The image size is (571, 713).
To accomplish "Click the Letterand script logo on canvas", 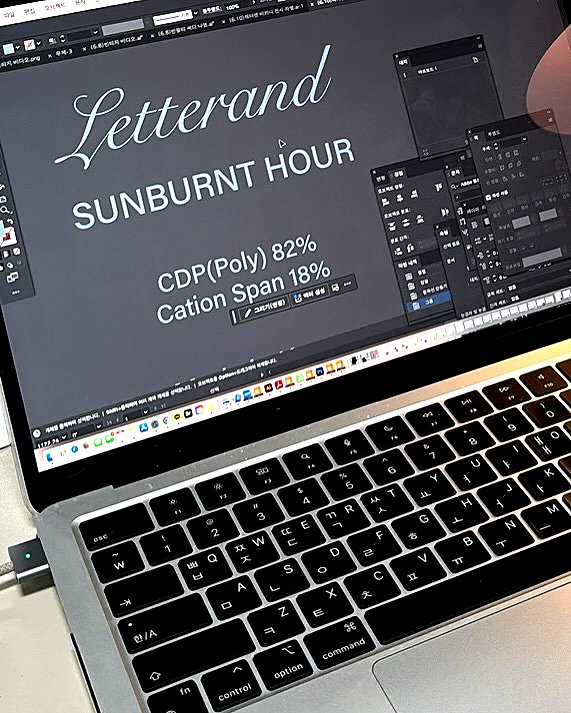I will click(194, 107).
